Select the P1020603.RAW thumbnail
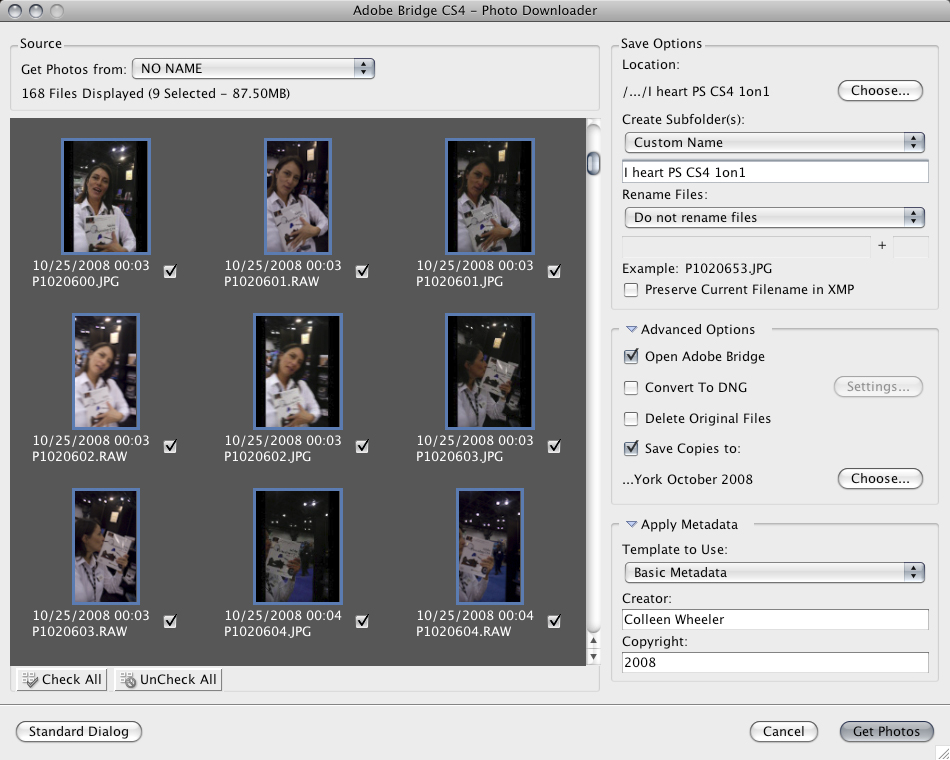 click(106, 547)
